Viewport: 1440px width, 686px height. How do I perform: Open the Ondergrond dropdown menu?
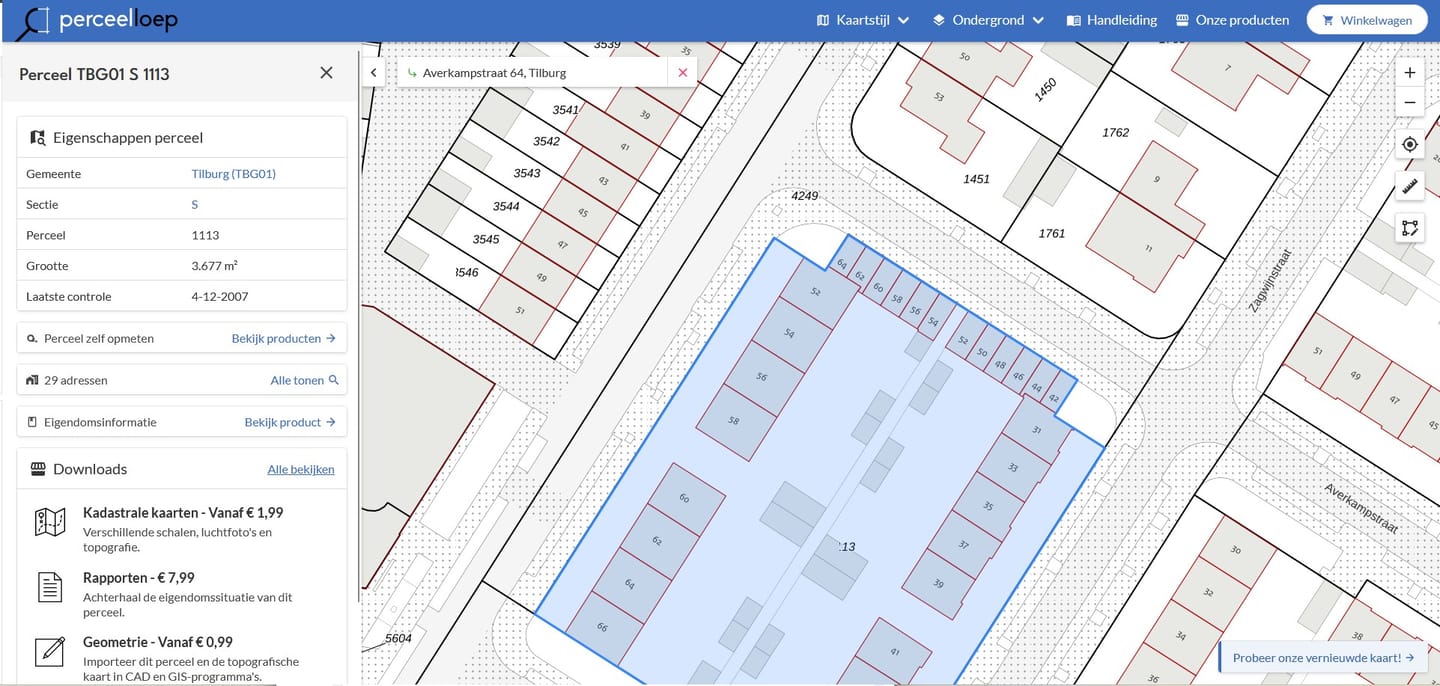(x=988, y=20)
